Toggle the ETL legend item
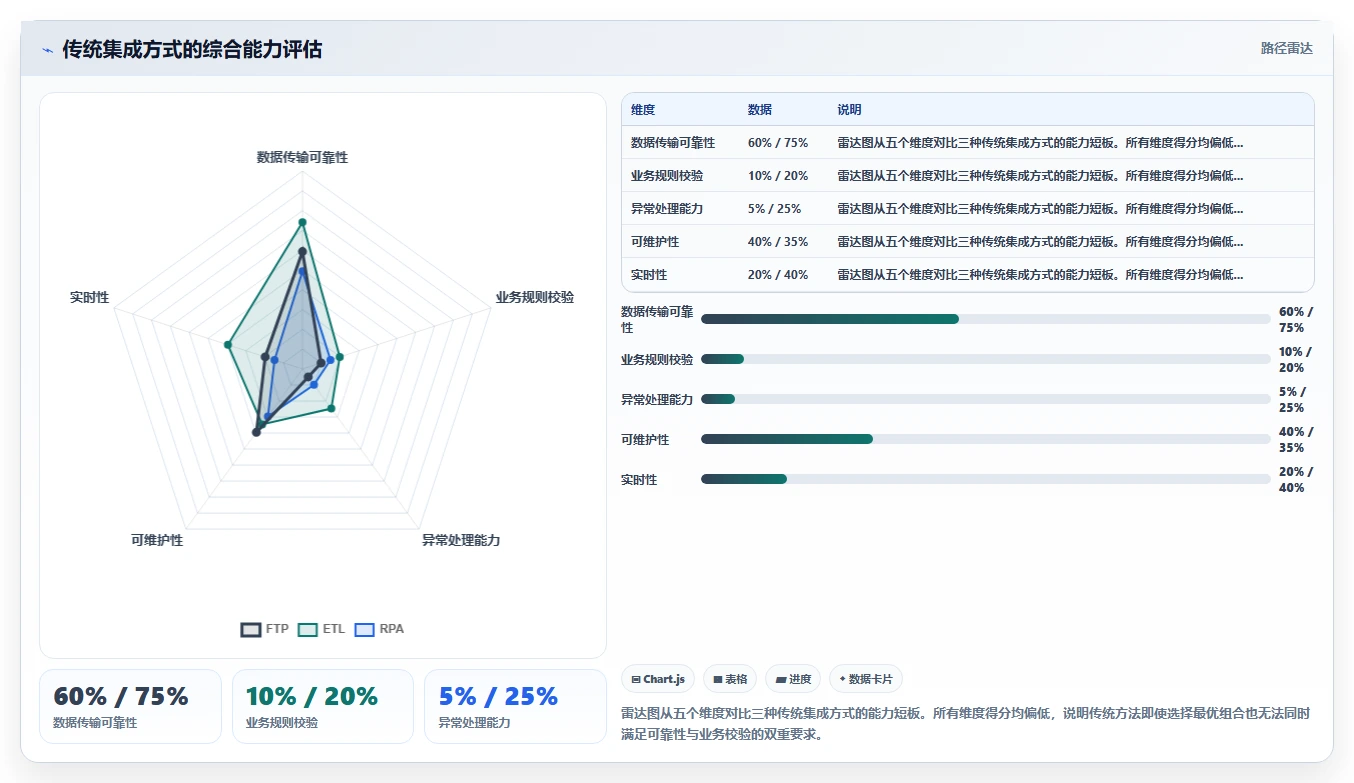This screenshot has width=1354, height=783. pos(321,629)
